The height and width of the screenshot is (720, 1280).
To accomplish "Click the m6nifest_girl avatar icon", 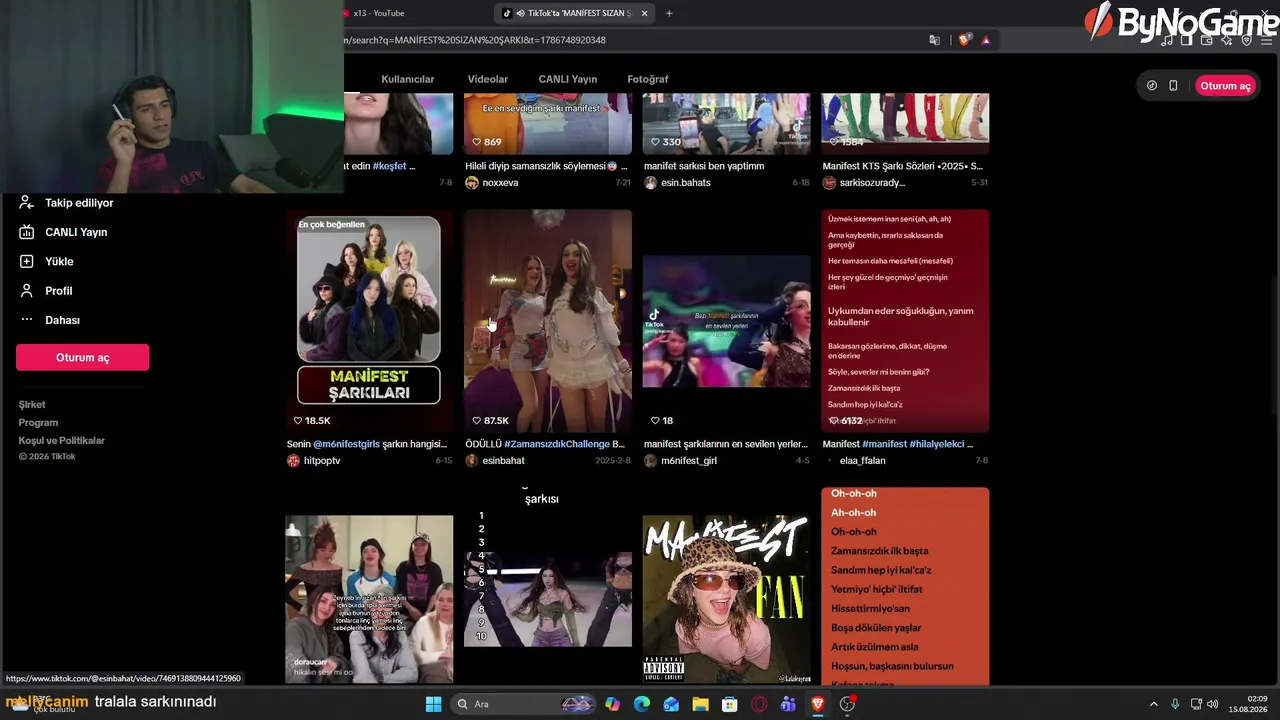I will [x=651, y=461].
